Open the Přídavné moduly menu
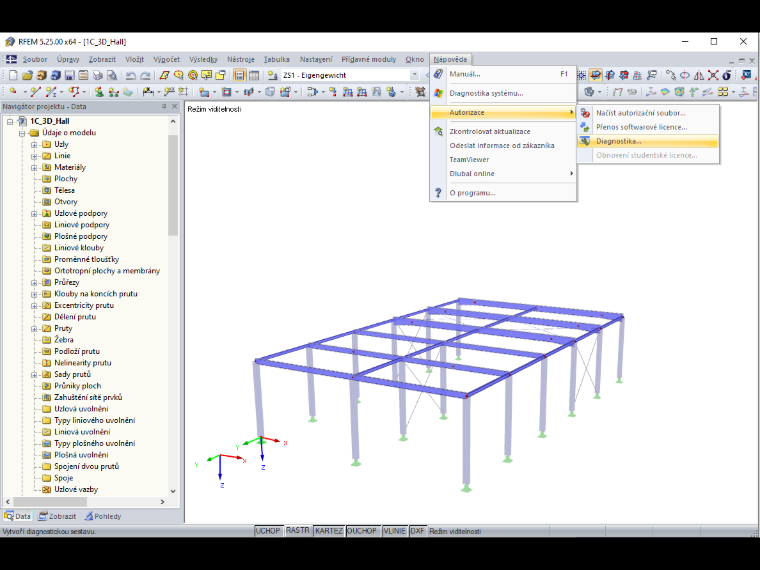Image resolution: width=760 pixels, height=570 pixels. (368, 60)
